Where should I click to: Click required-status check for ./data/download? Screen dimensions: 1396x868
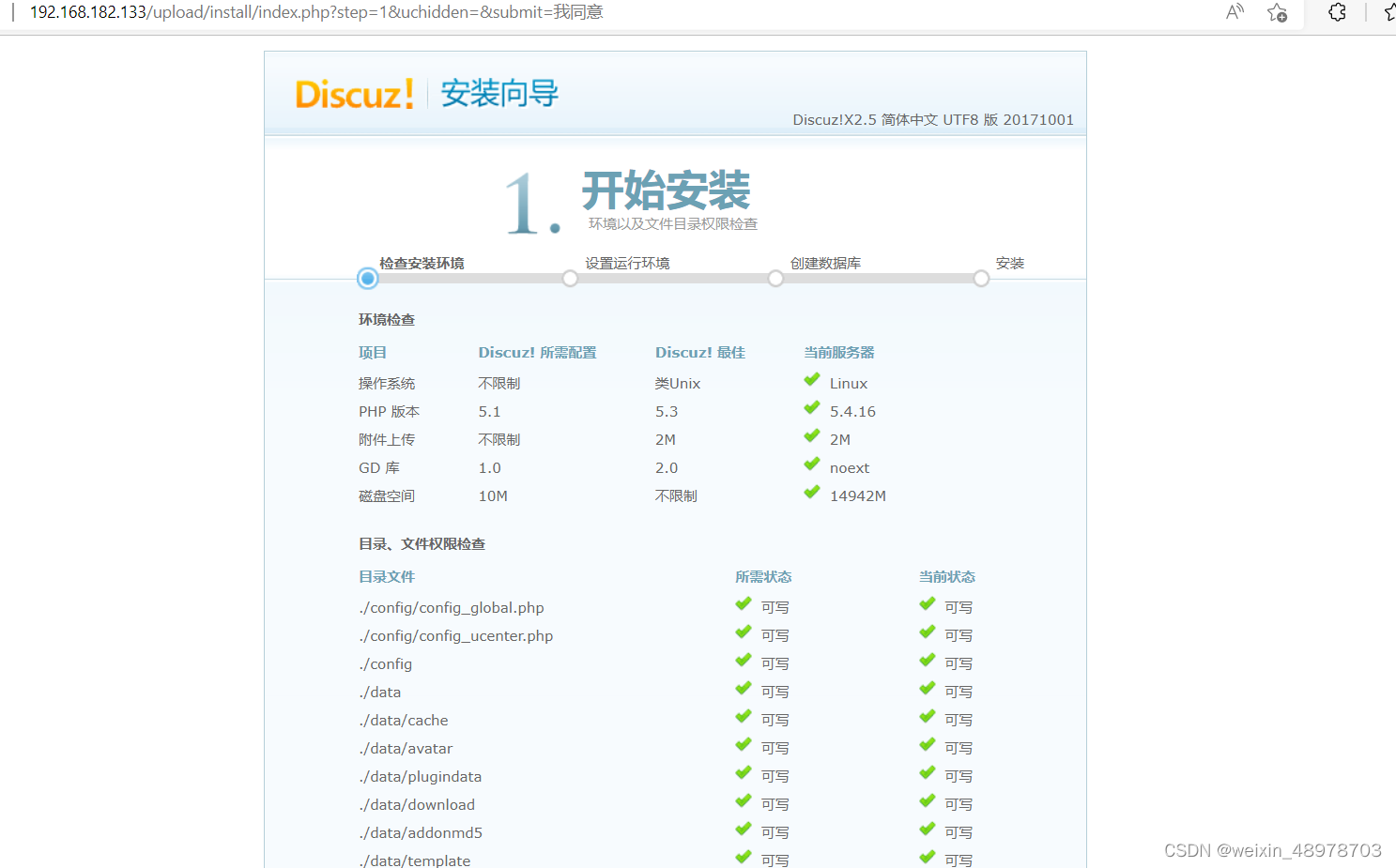pos(744,801)
